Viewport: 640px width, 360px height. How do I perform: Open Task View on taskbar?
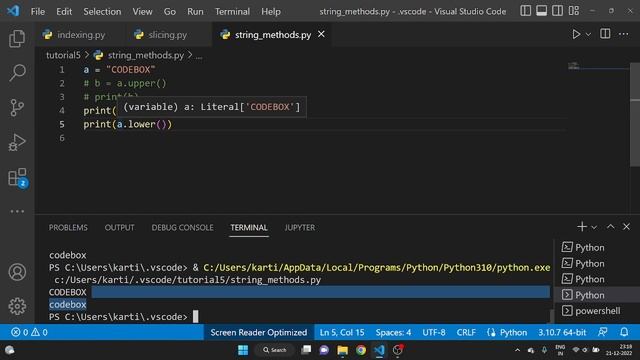[306, 350]
